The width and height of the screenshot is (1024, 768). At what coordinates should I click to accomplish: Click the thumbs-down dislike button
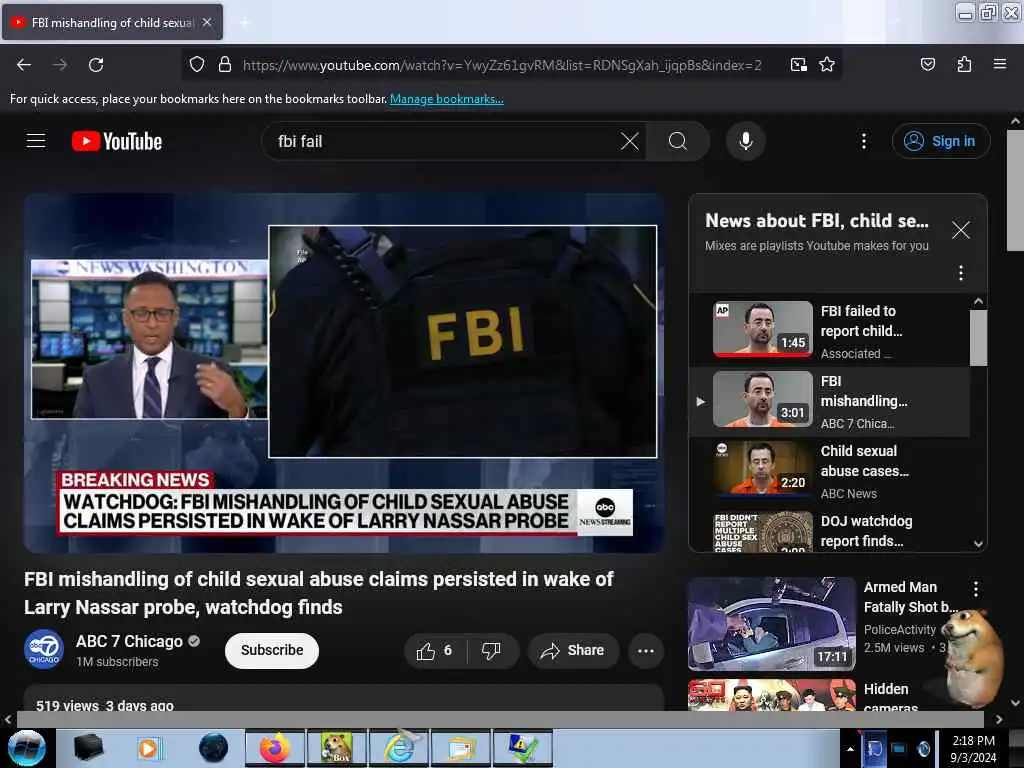click(491, 650)
